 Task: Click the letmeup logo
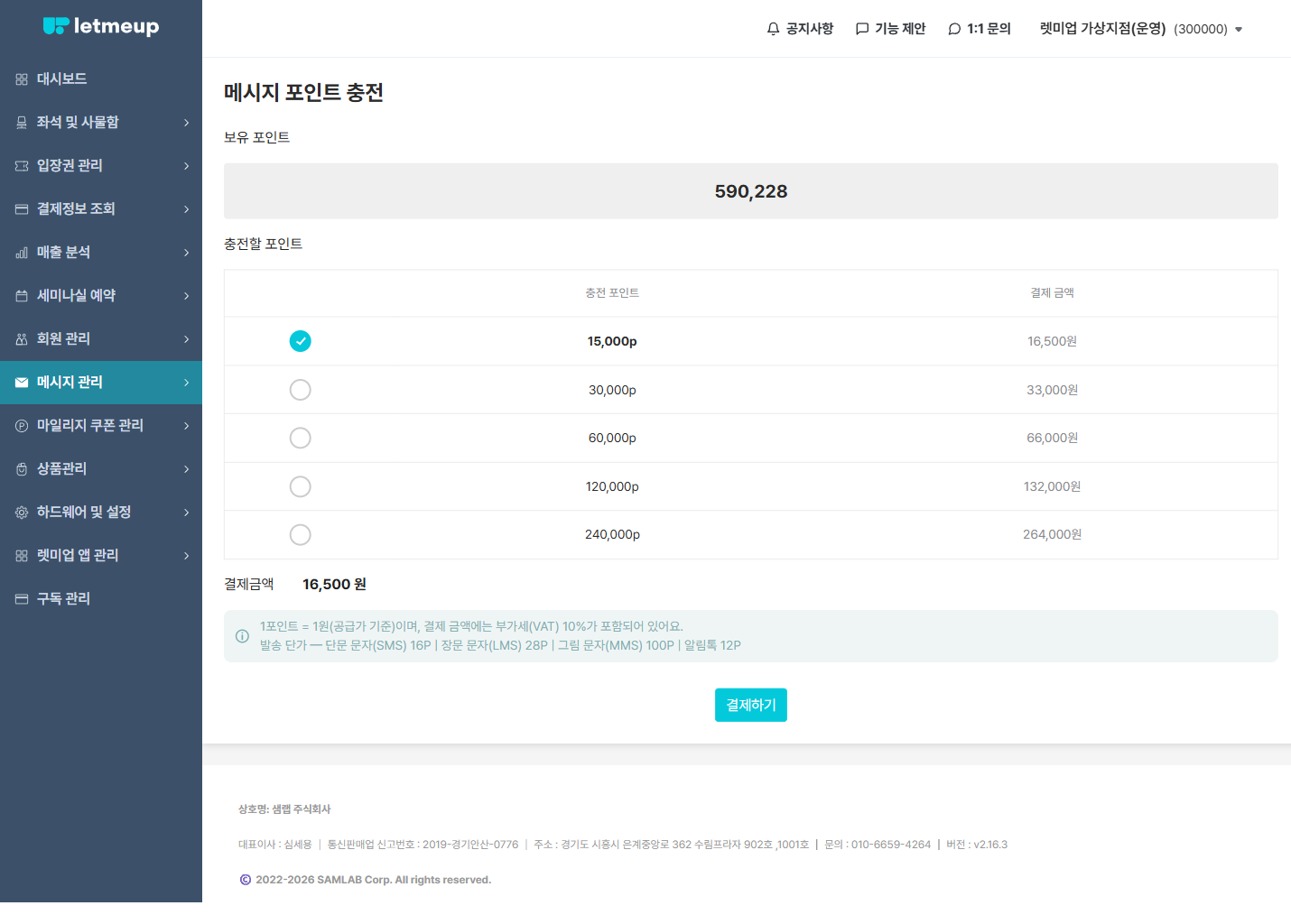[101, 26]
